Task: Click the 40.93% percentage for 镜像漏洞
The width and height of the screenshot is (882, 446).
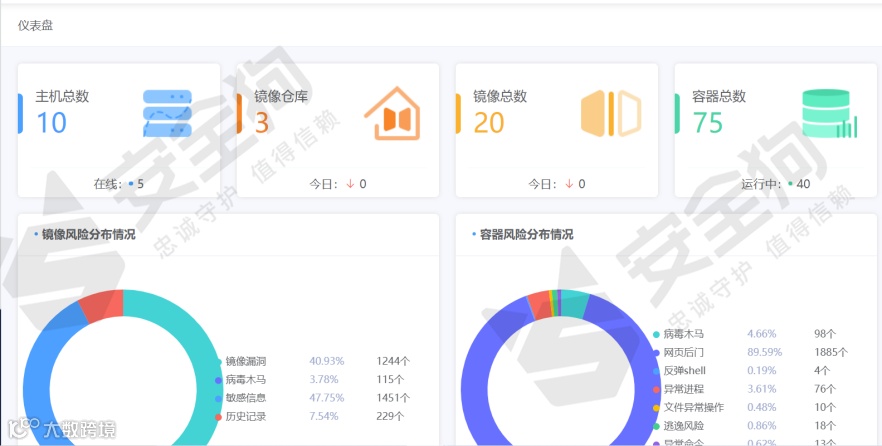Action: 327,361
